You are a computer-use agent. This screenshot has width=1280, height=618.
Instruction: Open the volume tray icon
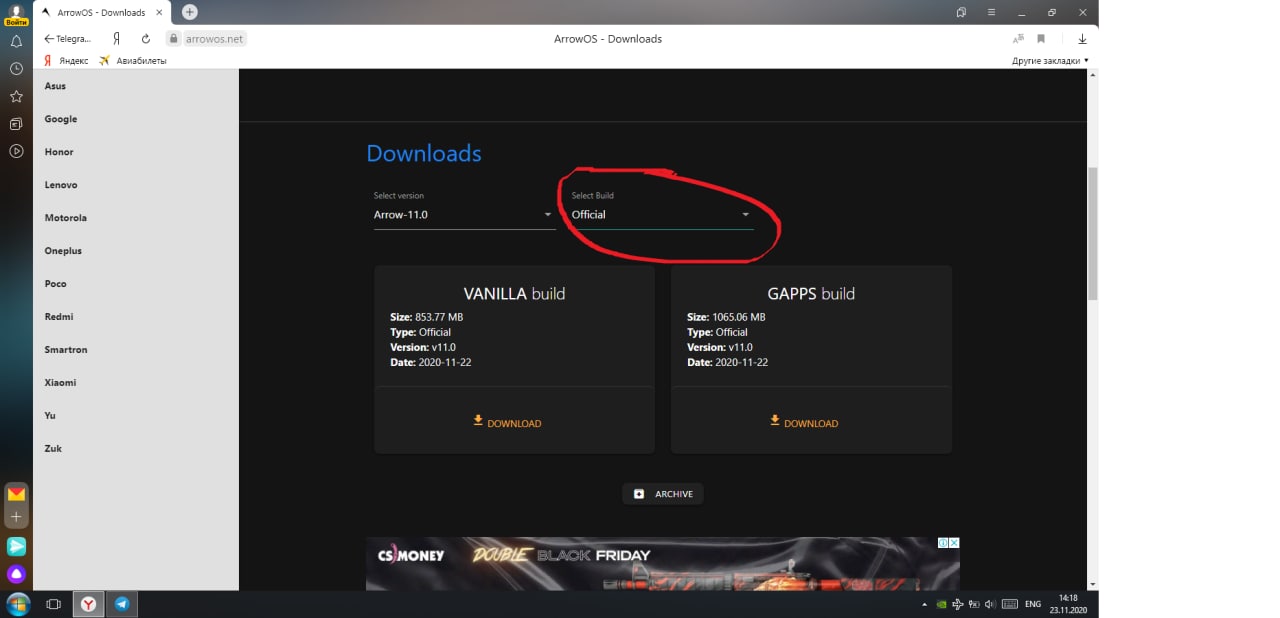tap(989, 604)
